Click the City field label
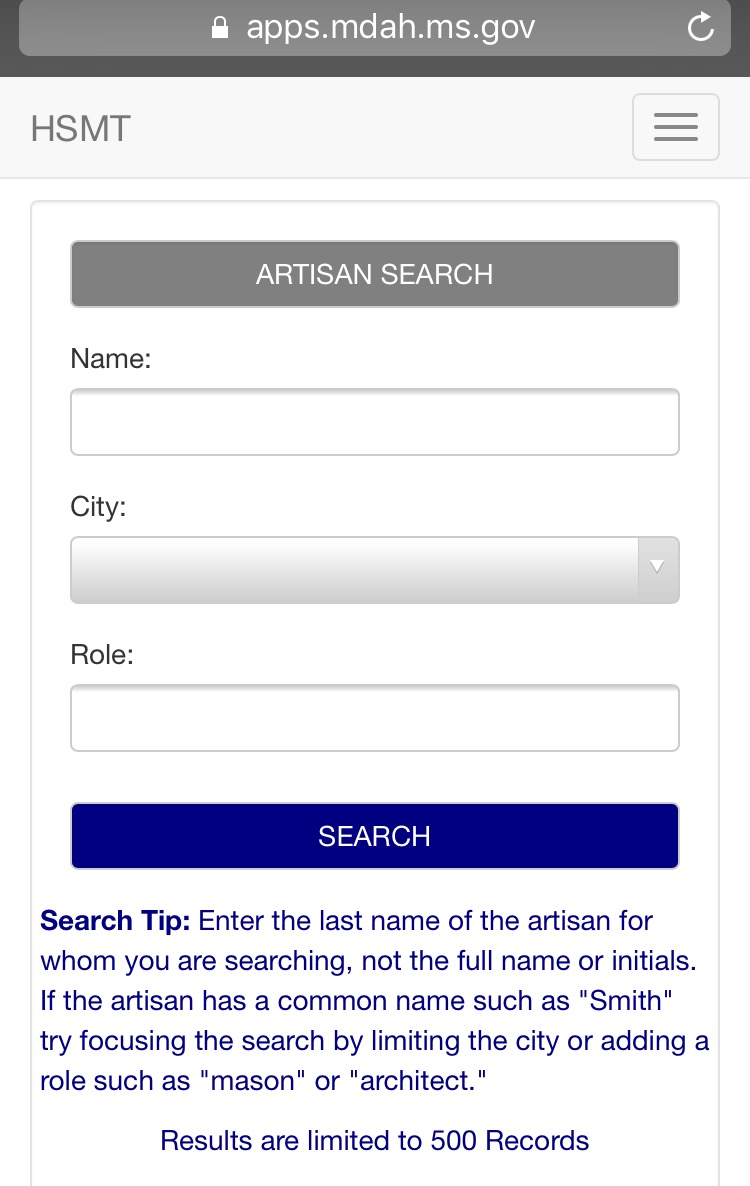Image resolution: width=750 pixels, height=1186 pixels. (98, 507)
